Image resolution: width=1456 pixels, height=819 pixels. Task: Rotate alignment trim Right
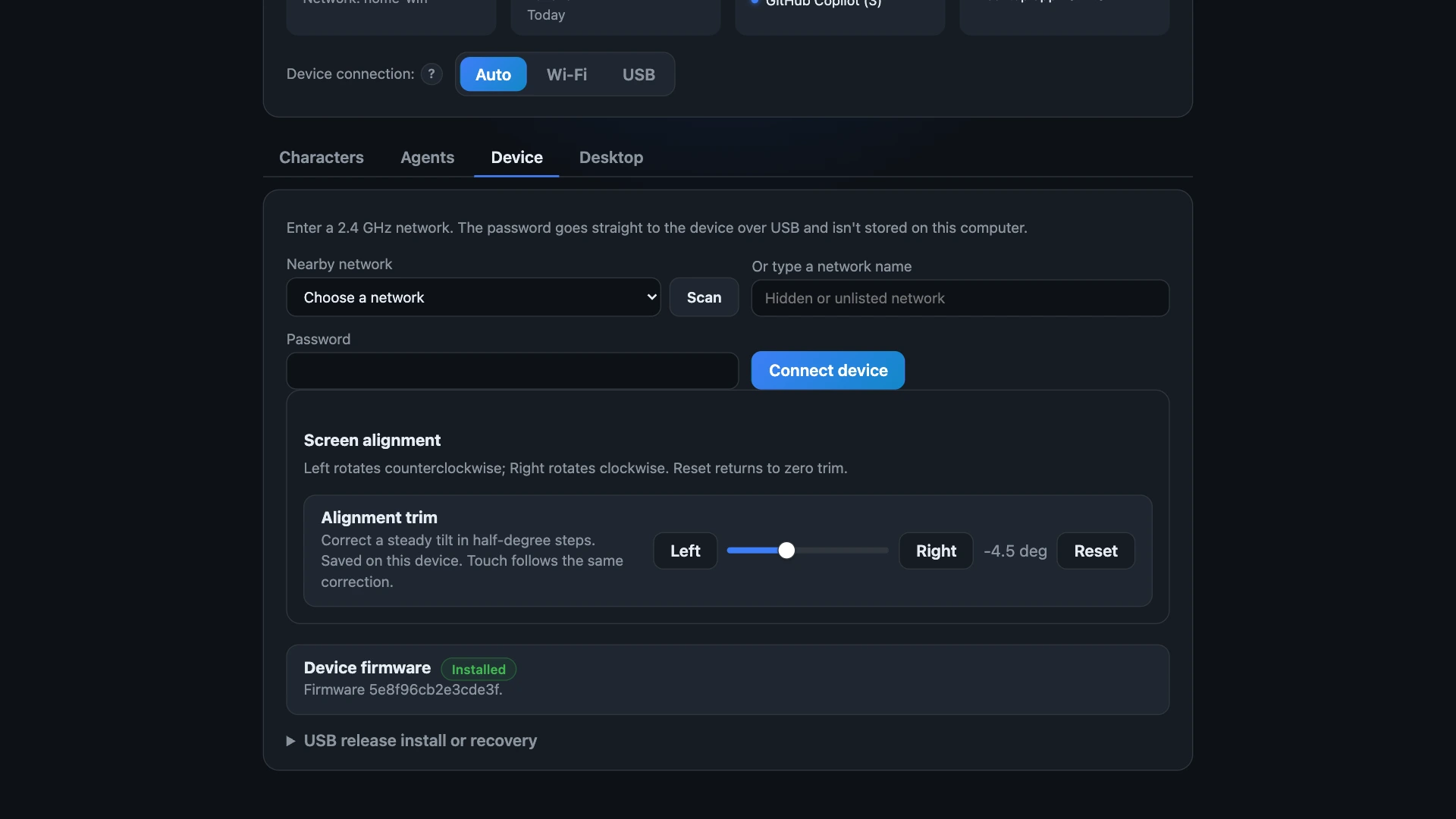tap(936, 551)
